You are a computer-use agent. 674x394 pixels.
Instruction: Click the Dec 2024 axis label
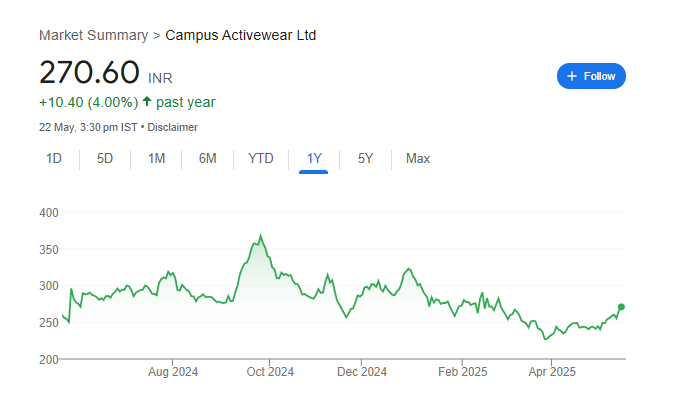point(362,372)
